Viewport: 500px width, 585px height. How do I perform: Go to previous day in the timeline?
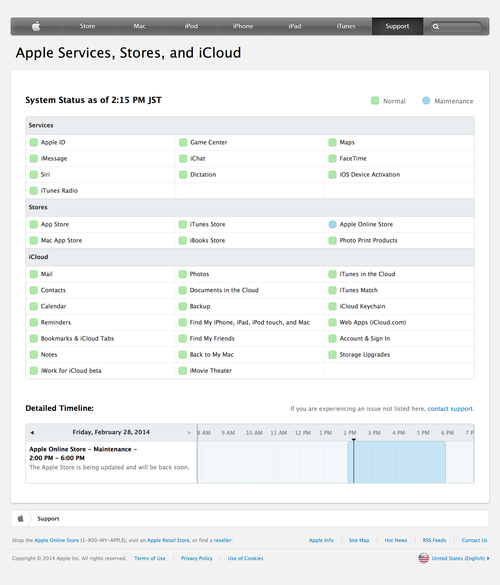click(32, 432)
